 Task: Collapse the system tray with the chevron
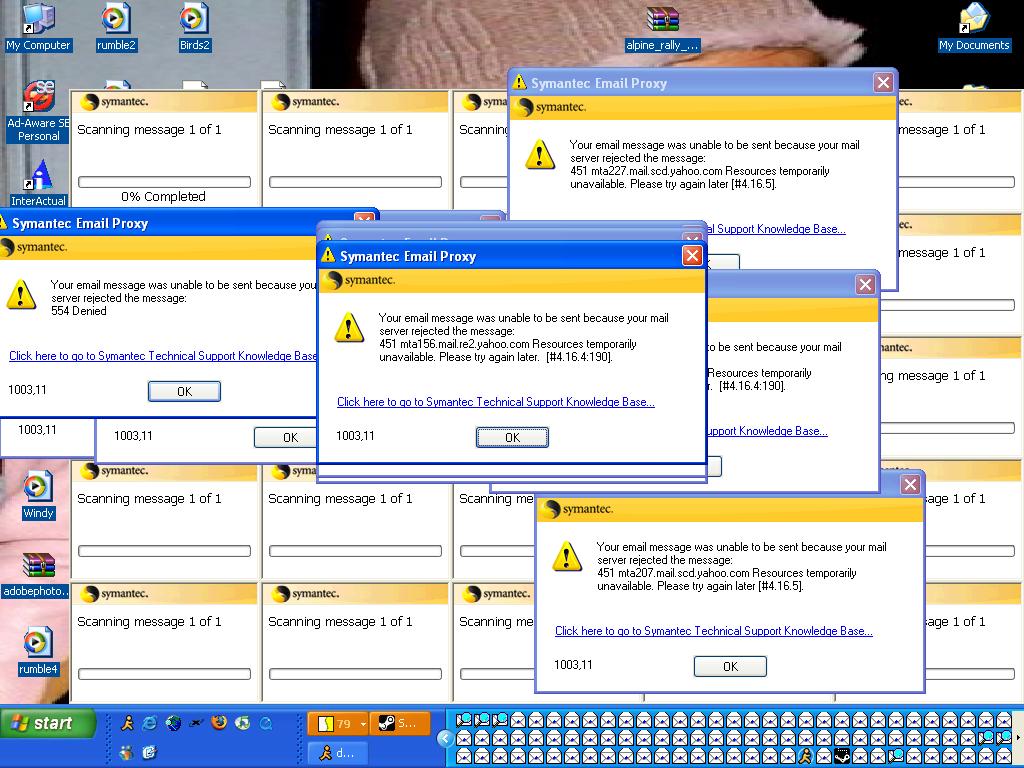coord(445,739)
